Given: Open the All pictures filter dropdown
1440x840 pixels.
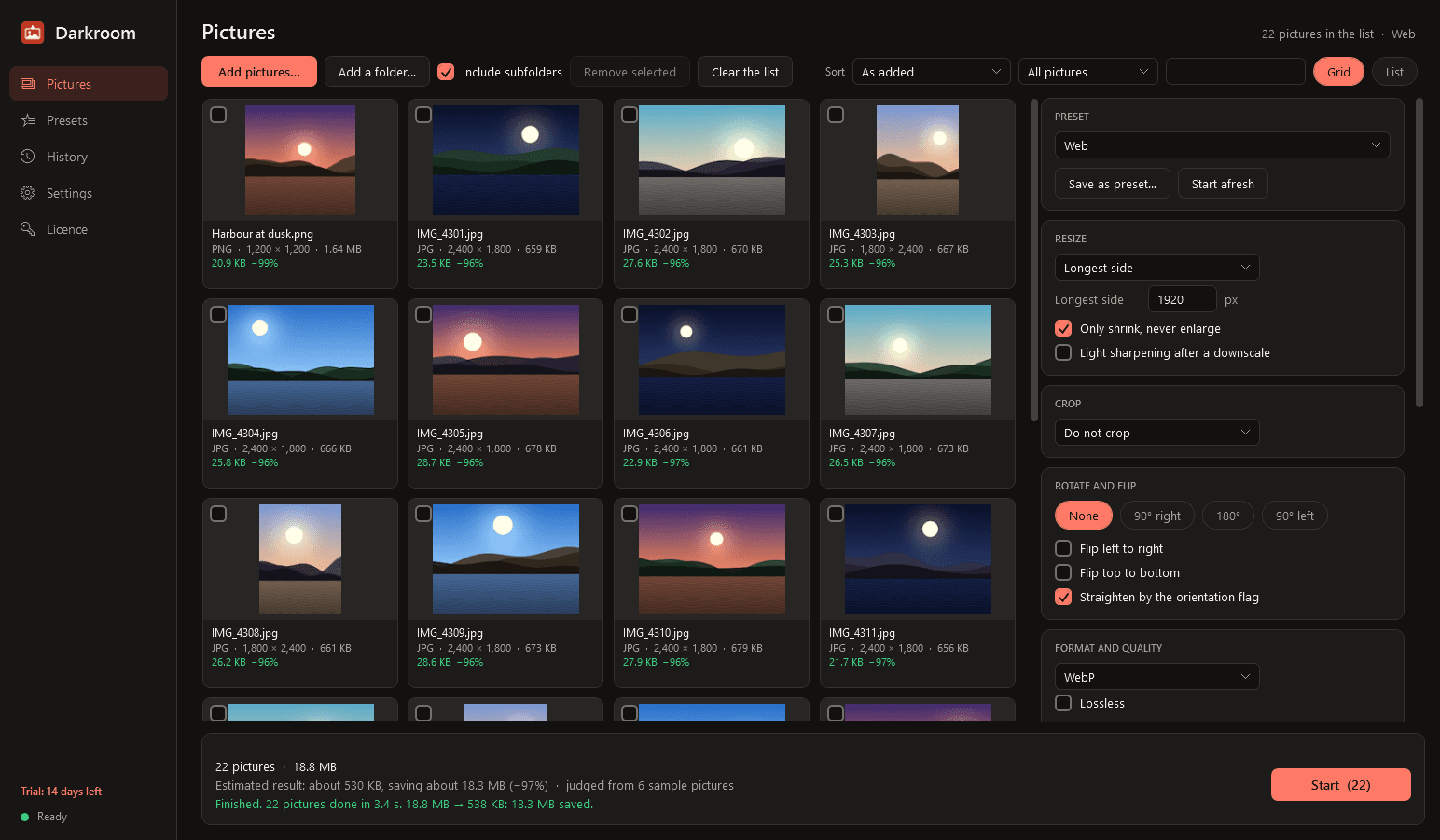Looking at the screenshot, I should 1087,72.
